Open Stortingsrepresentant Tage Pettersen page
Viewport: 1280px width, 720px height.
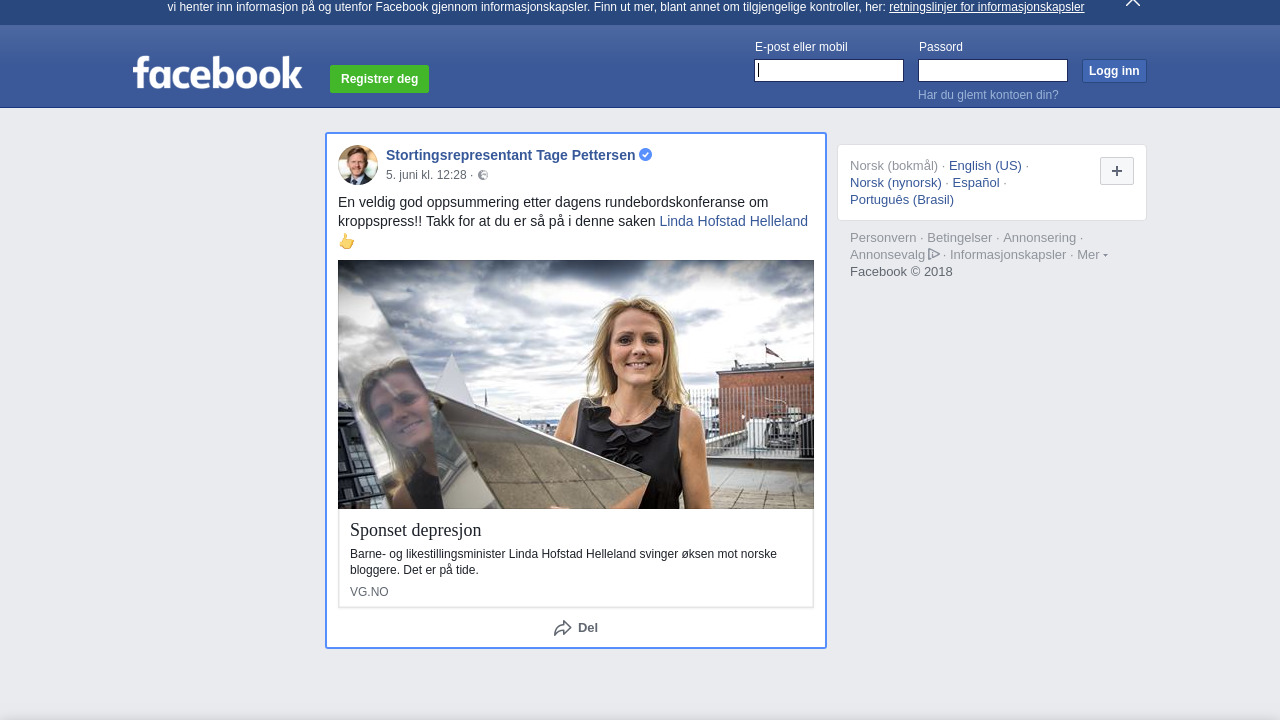(510, 155)
